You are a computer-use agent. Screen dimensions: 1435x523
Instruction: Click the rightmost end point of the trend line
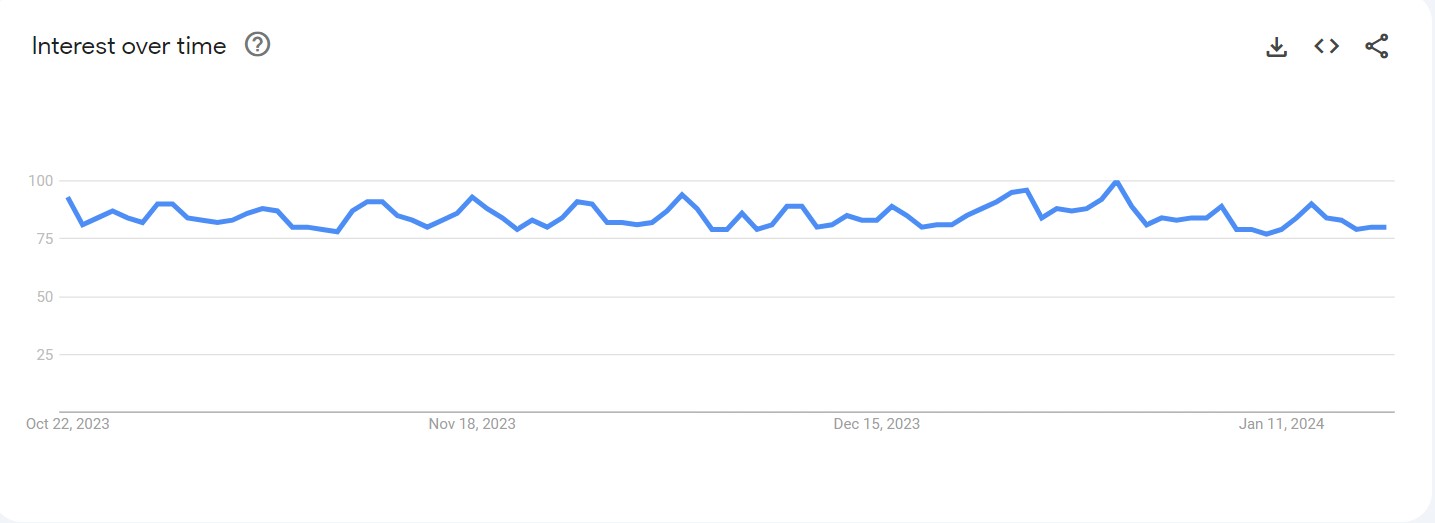click(1385, 227)
